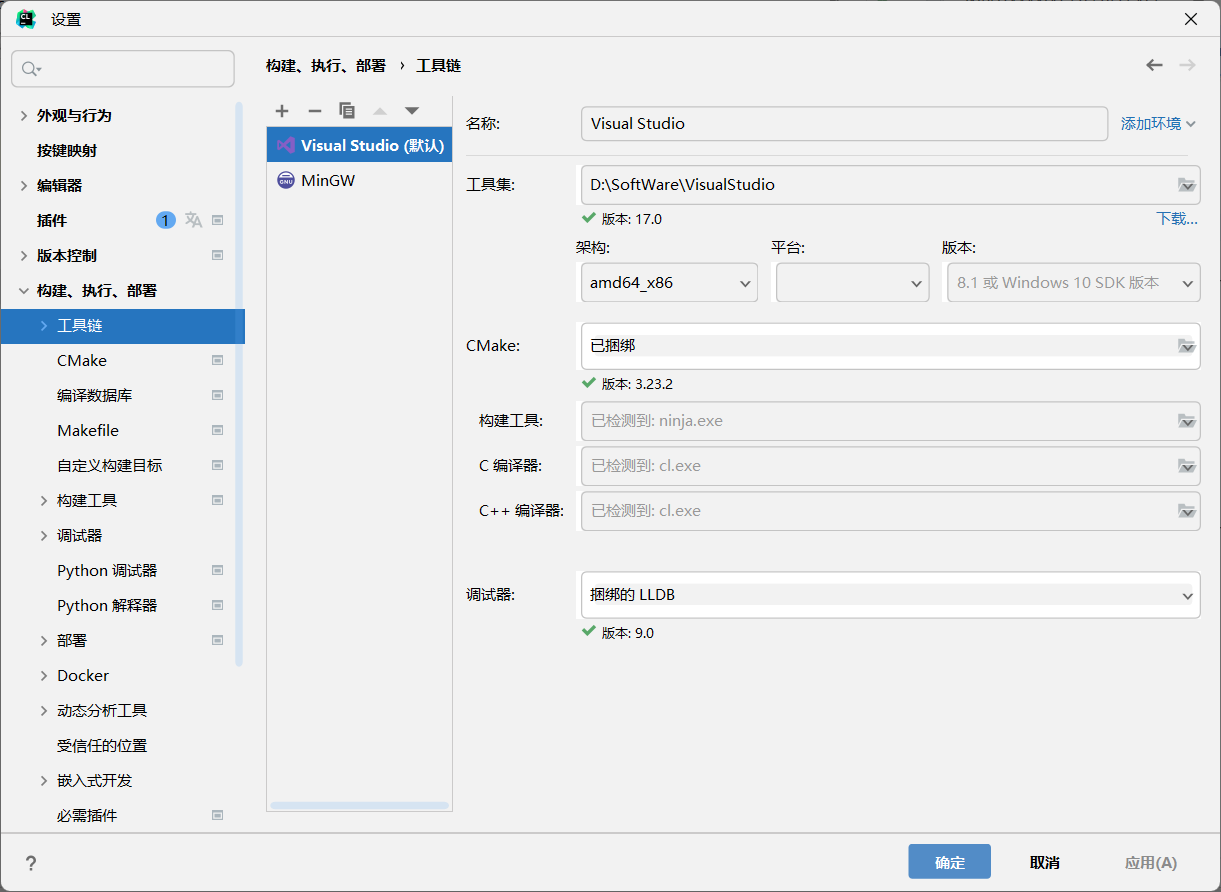
Task: Browse folder for 工具集 path
Action: (1186, 184)
